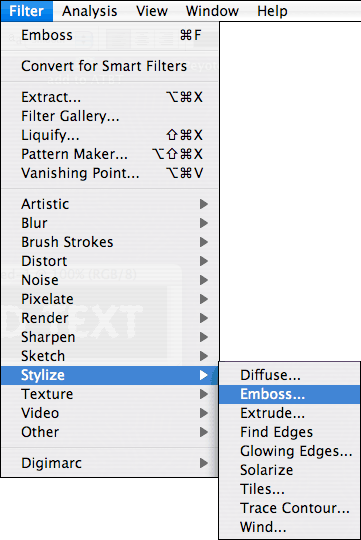Select Extrude... filter

tap(289, 413)
